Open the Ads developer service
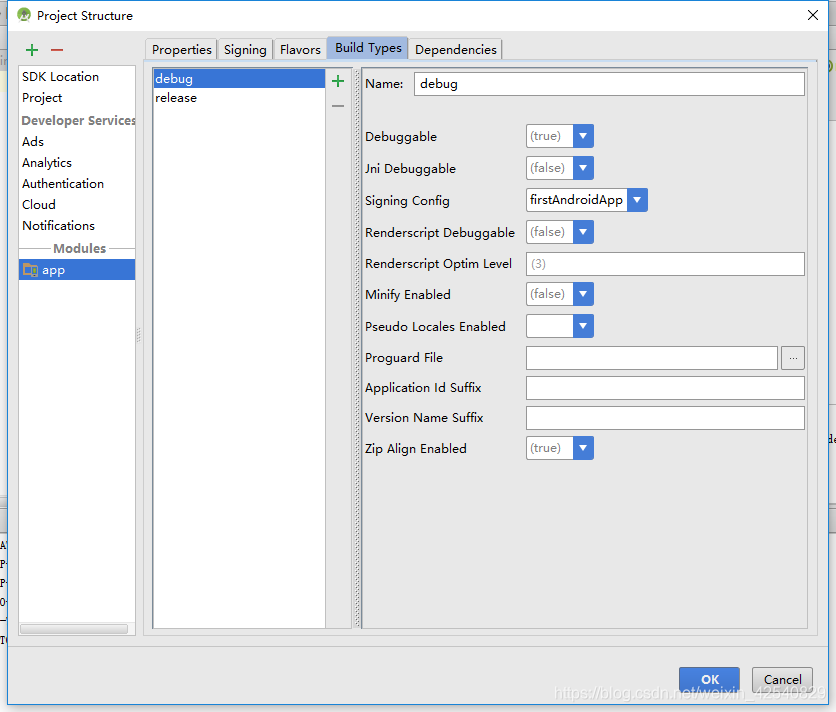This screenshot has height=712, width=836. coord(77,142)
